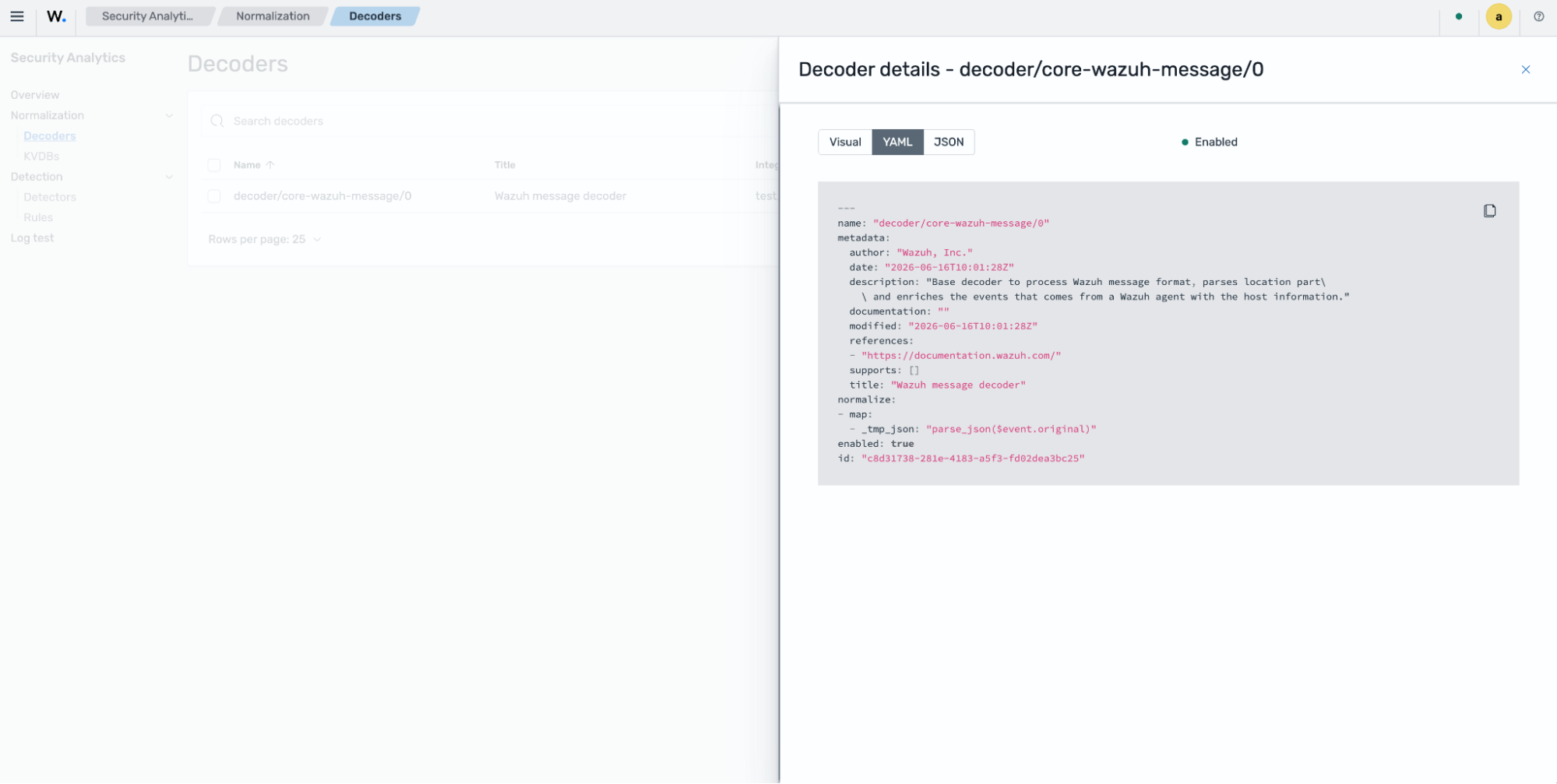Open the help icon in header
1557x784 pixels.
point(1538,16)
